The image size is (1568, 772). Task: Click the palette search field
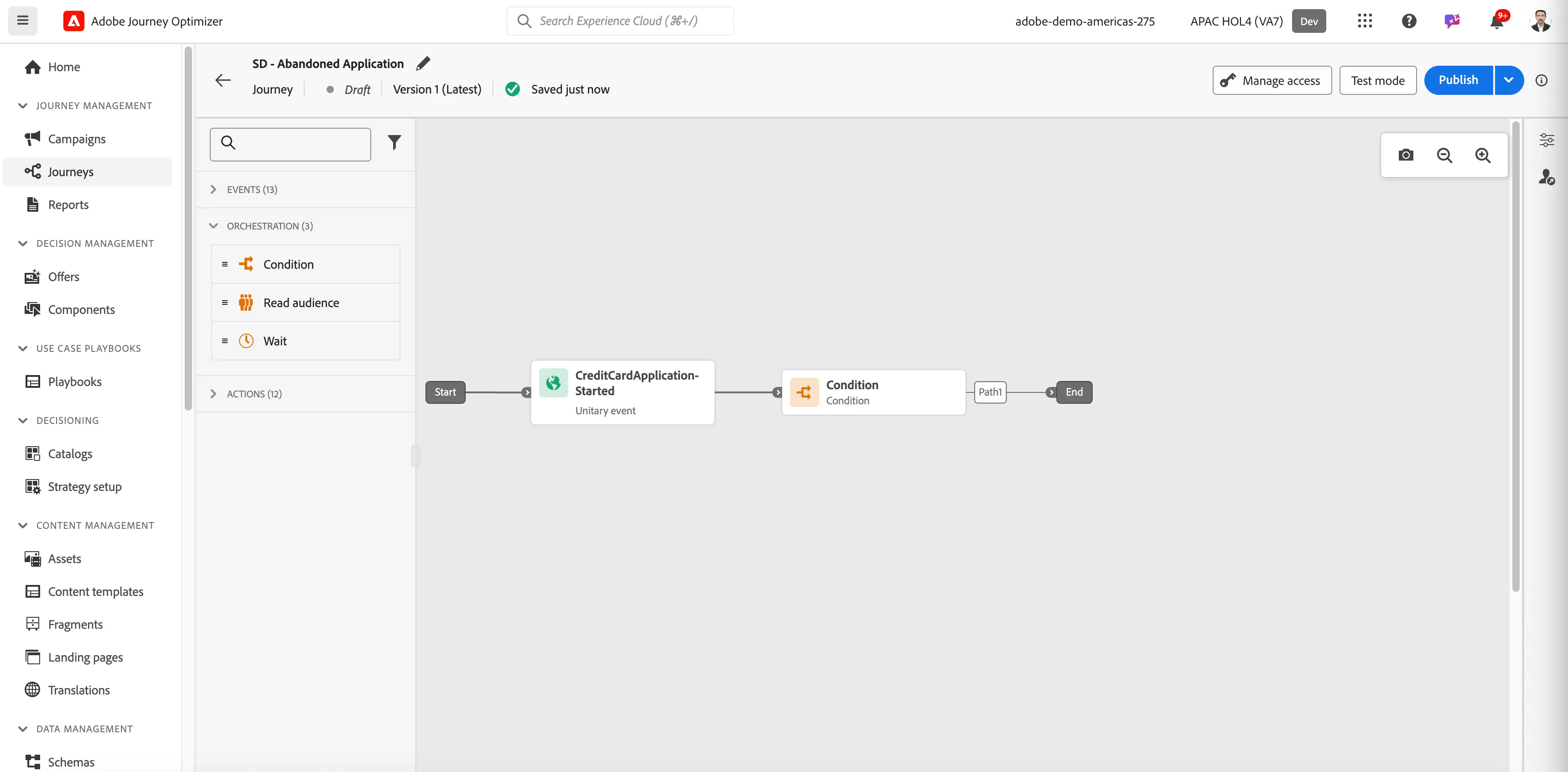pyautogui.click(x=291, y=144)
